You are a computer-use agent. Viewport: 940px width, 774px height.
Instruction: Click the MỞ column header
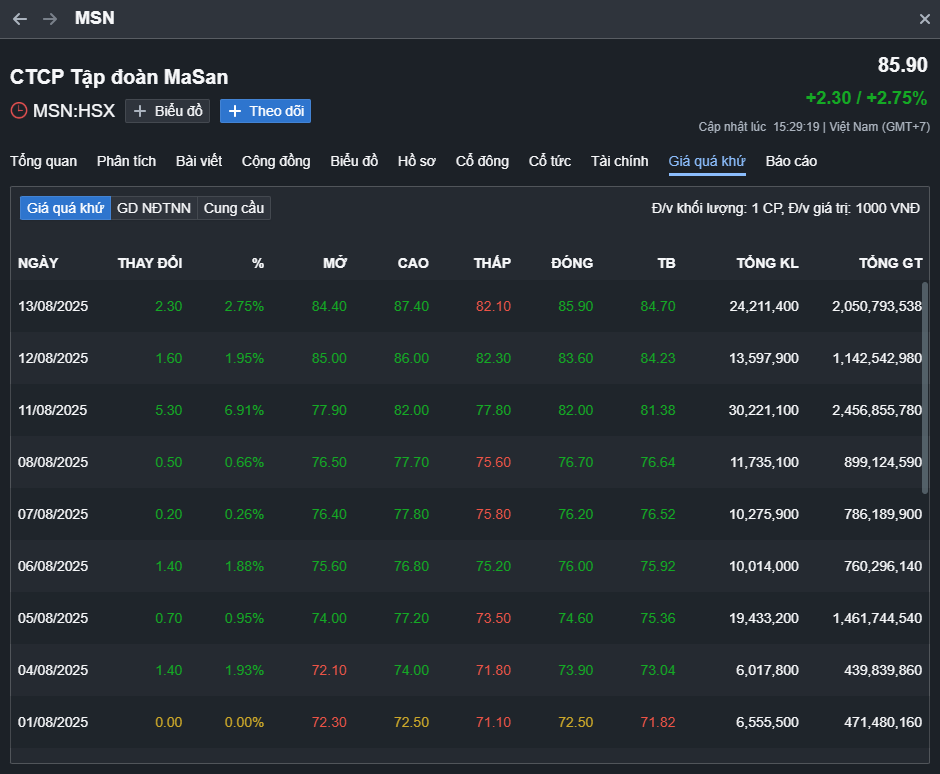335,263
